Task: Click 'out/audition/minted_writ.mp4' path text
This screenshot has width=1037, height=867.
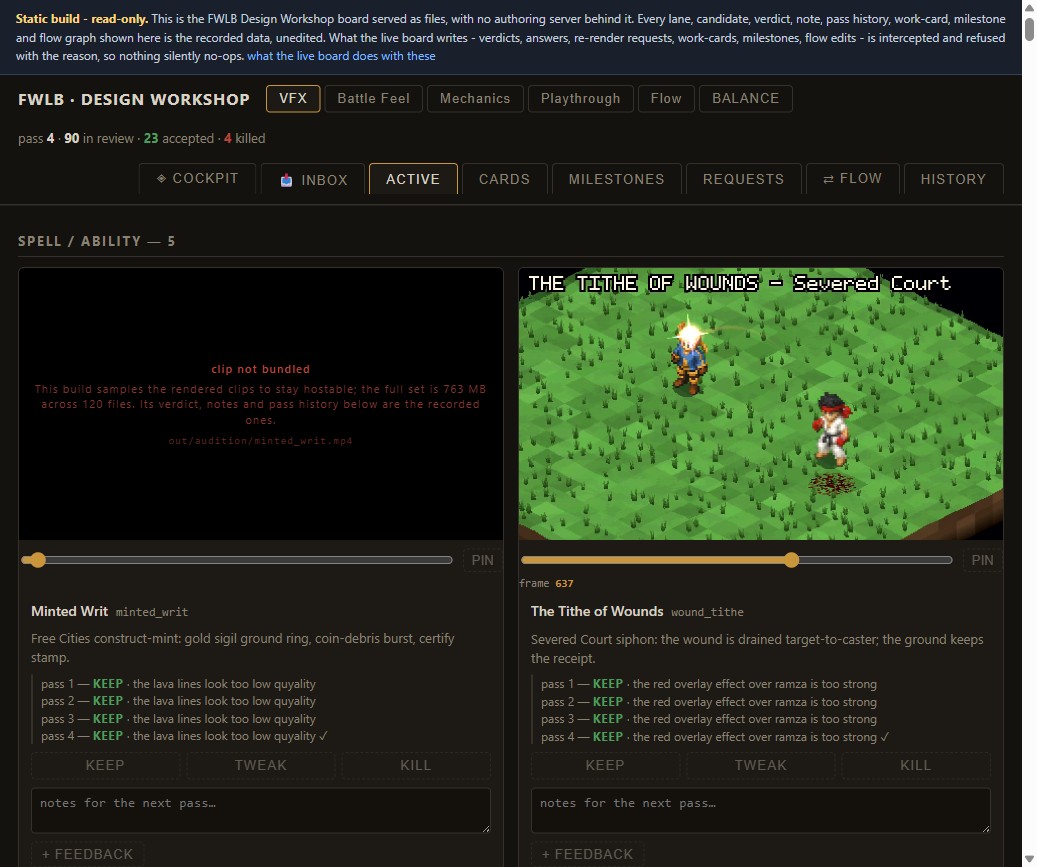Action: coord(261,441)
